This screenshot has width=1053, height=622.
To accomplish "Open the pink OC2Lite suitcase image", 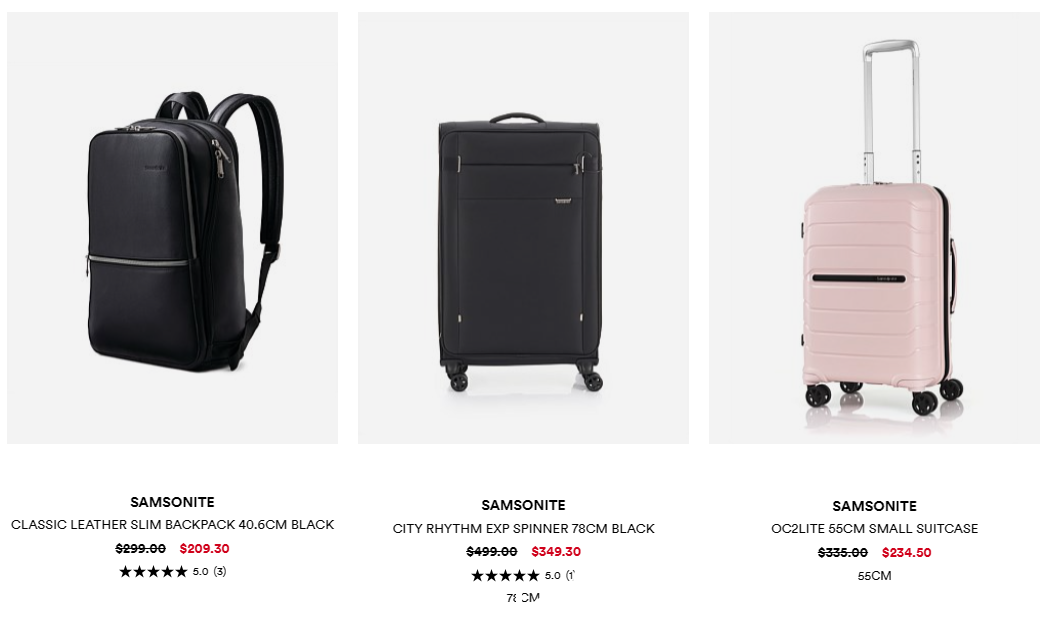I will (x=874, y=228).
